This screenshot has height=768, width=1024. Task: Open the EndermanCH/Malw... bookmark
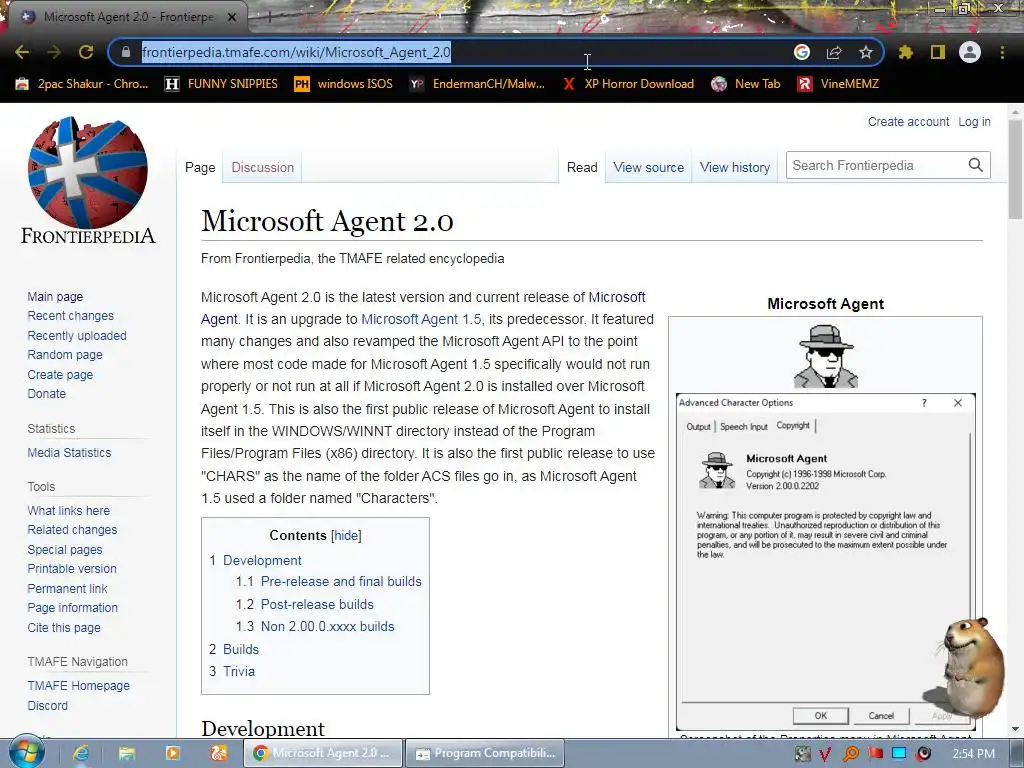click(x=477, y=84)
